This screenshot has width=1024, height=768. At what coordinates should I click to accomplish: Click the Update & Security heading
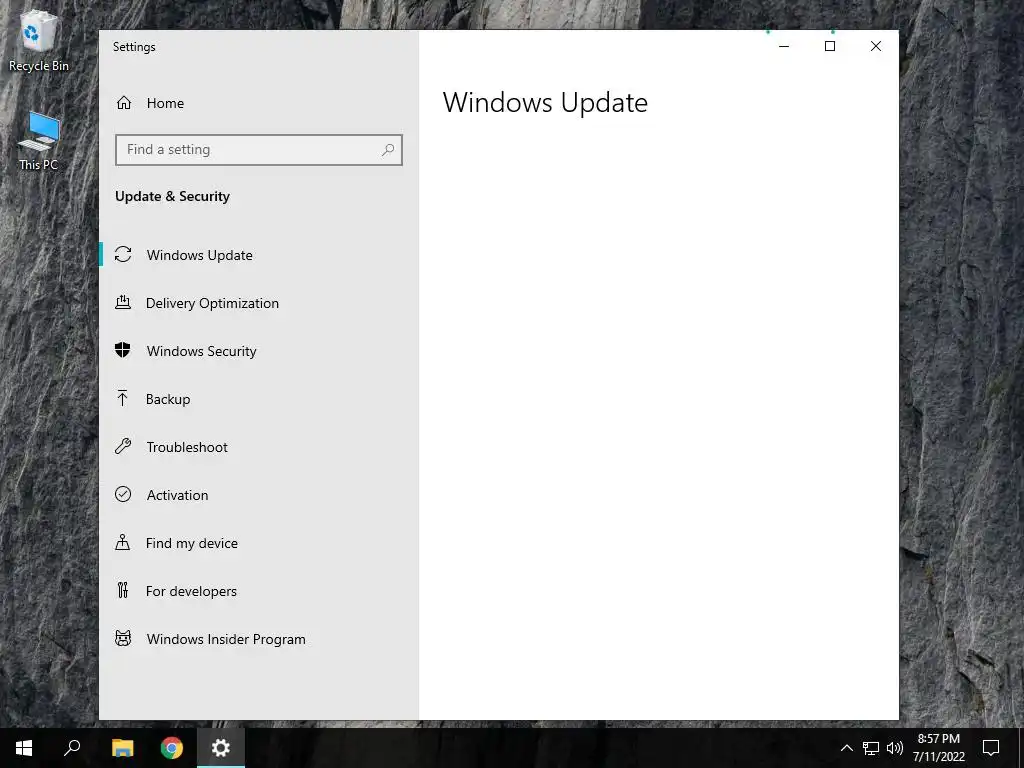172,196
